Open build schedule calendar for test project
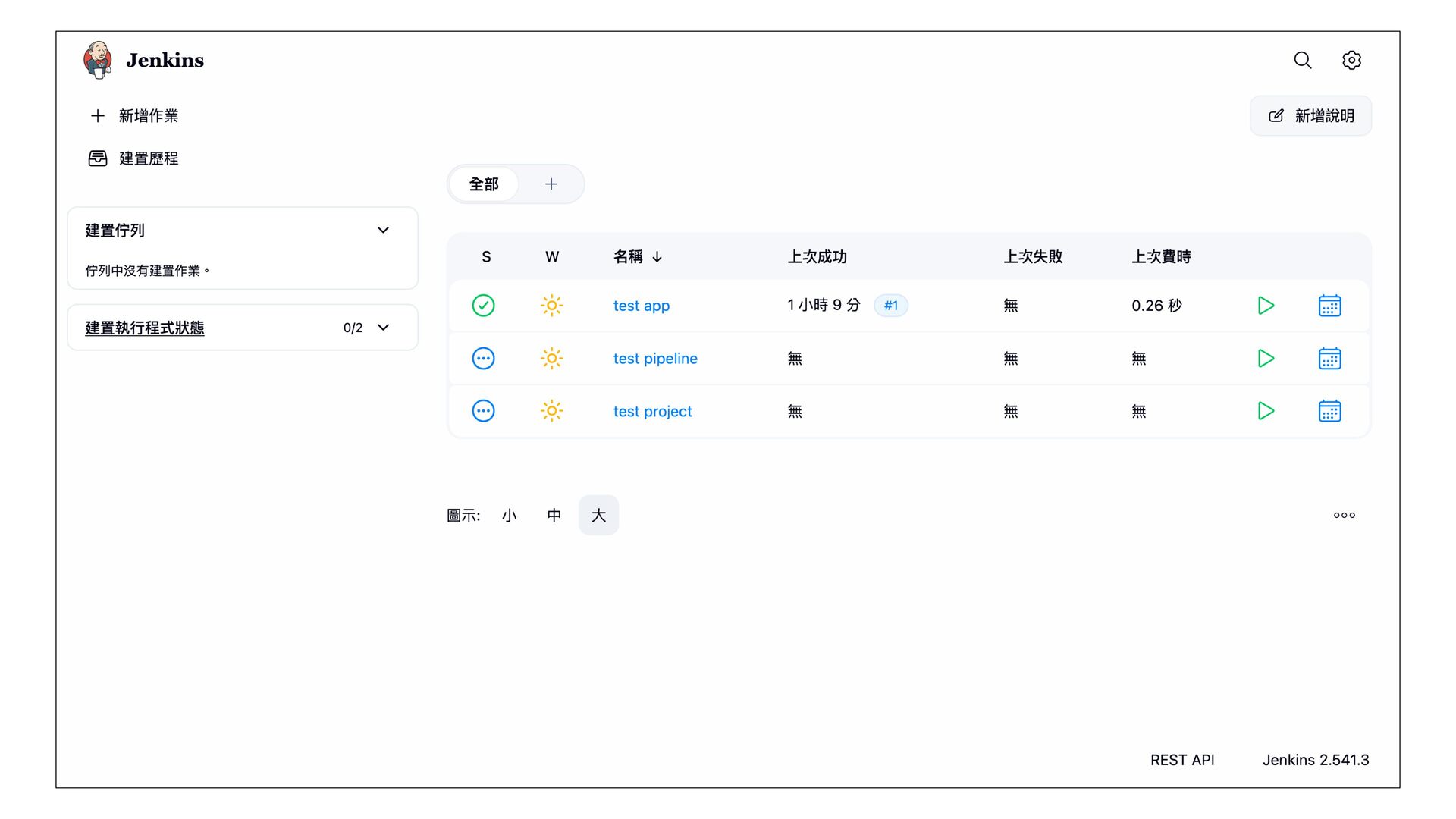Image resolution: width=1456 pixels, height=819 pixels. [x=1329, y=411]
